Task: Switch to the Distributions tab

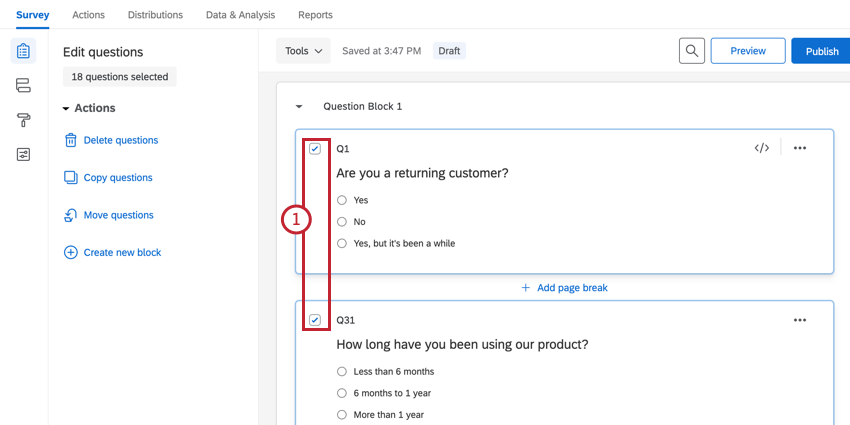Action: (155, 15)
